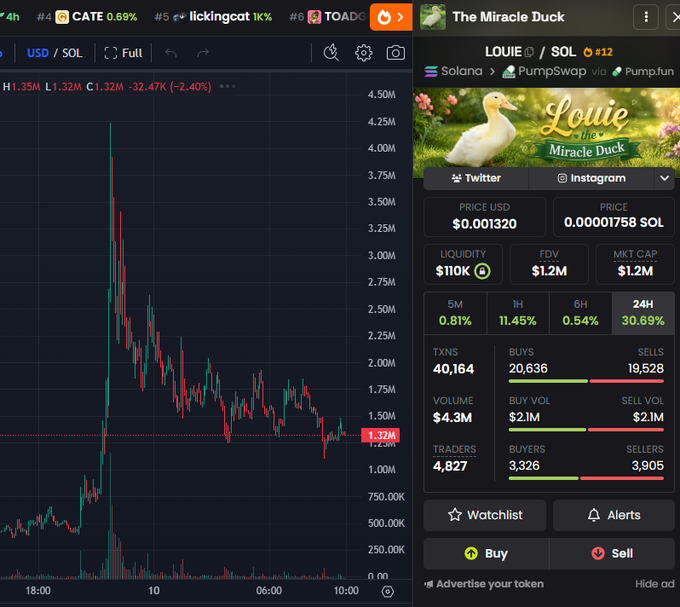Viewport: 680px width, 607px height.
Task: Click the indicators lightning clock icon
Action: [x=331, y=52]
